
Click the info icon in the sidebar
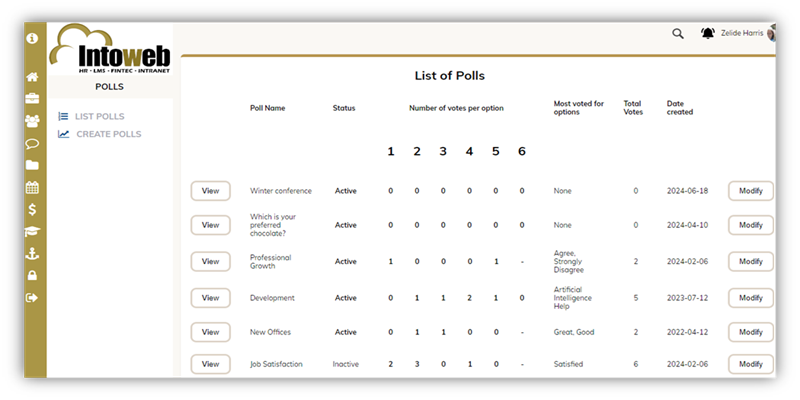[32, 38]
